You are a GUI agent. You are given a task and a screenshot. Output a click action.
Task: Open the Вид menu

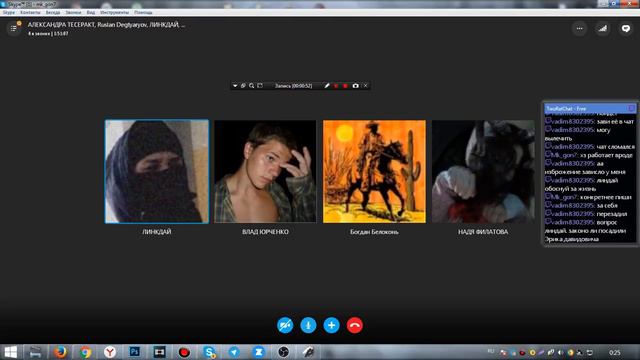pyautogui.click(x=91, y=13)
